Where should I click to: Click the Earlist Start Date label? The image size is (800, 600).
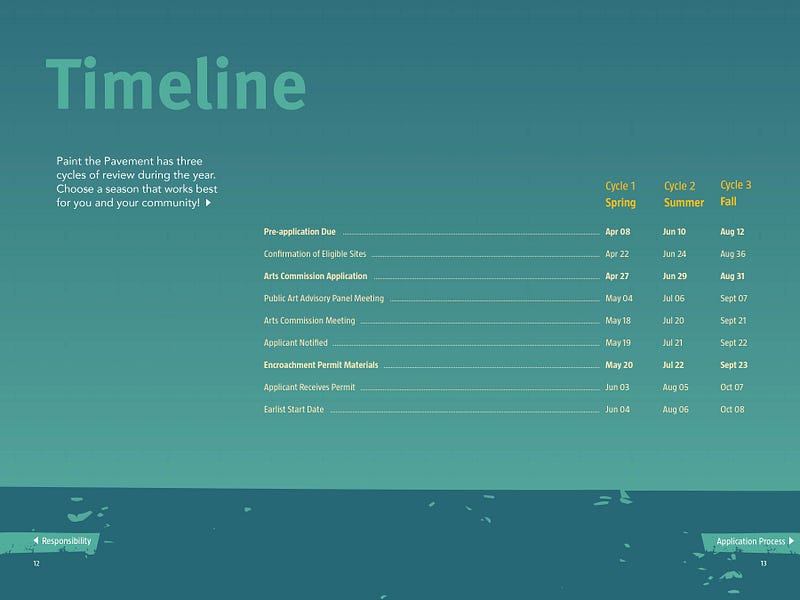(293, 409)
